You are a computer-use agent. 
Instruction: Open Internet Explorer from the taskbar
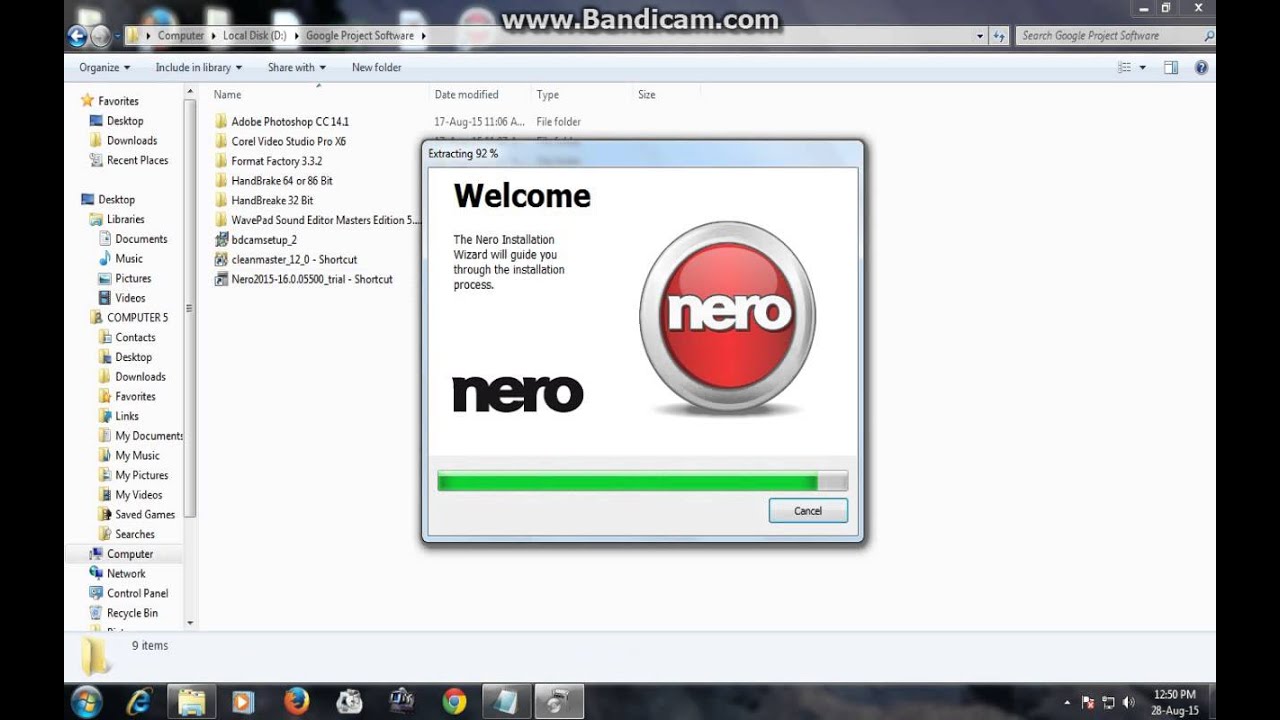(139, 701)
